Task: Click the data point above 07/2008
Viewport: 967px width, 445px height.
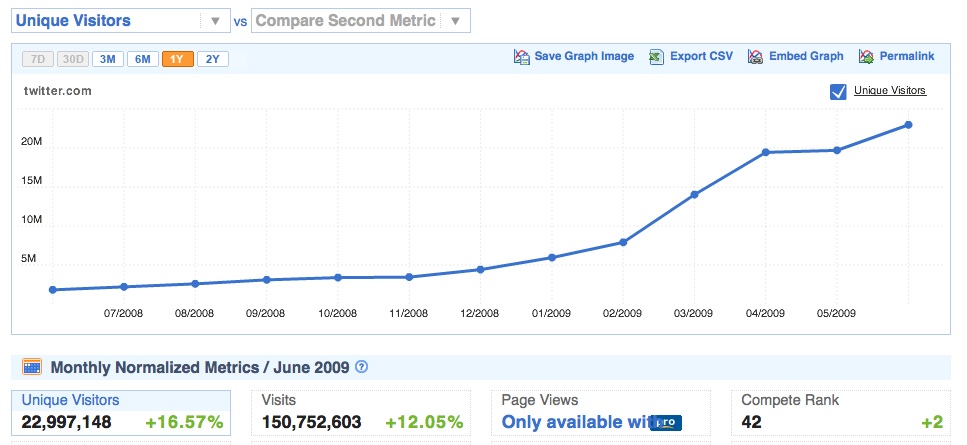Action: 124,287
